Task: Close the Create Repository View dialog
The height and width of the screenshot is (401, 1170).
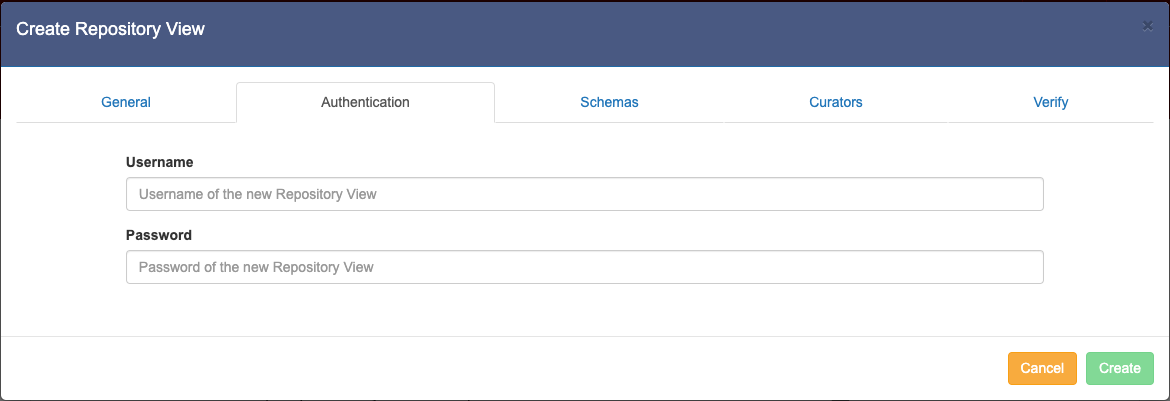Action: pos(1147,26)
